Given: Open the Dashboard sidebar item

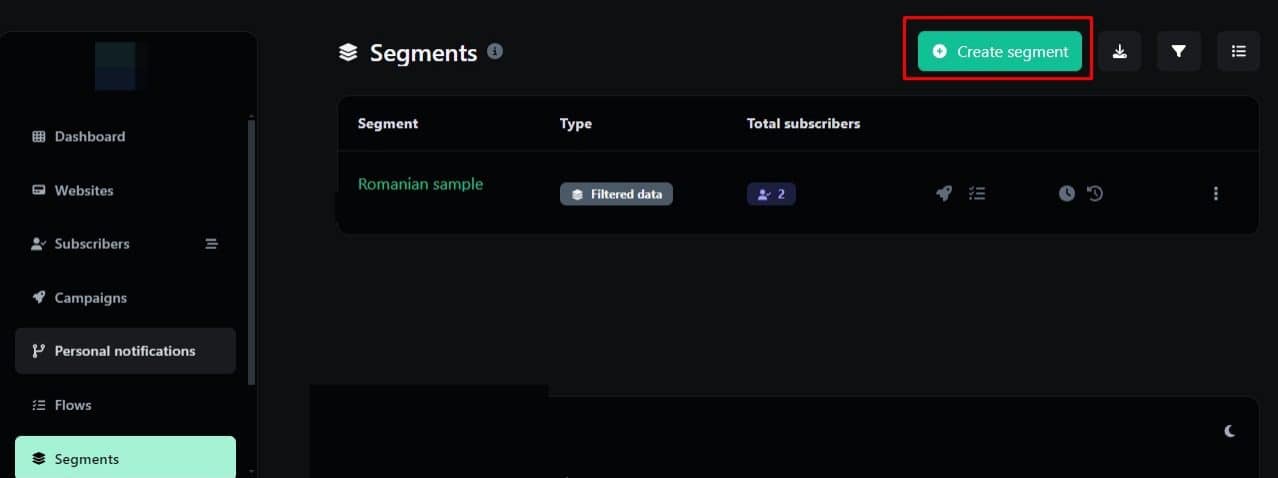Looking at the screenshot, I should coord(90,137).
